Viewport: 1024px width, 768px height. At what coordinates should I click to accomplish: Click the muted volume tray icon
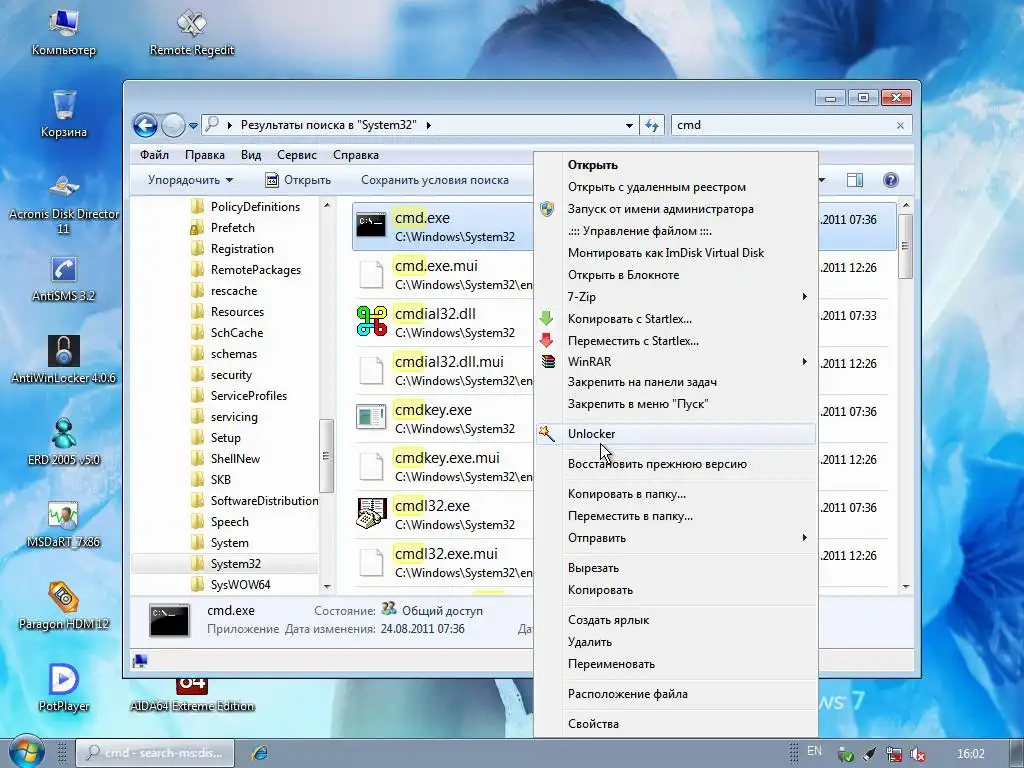point(917,754)
